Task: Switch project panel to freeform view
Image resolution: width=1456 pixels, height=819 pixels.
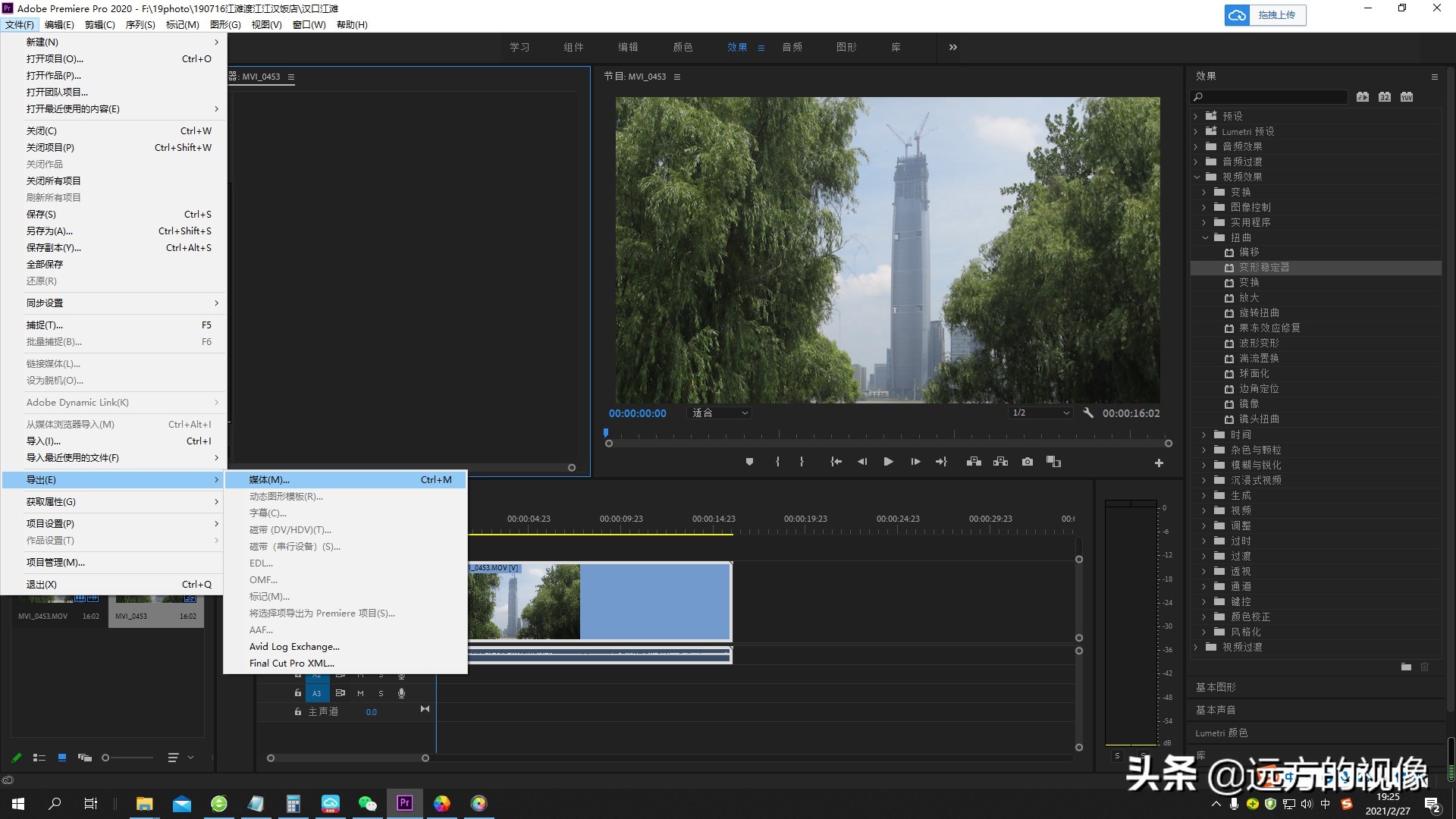Action: point(84,758)
